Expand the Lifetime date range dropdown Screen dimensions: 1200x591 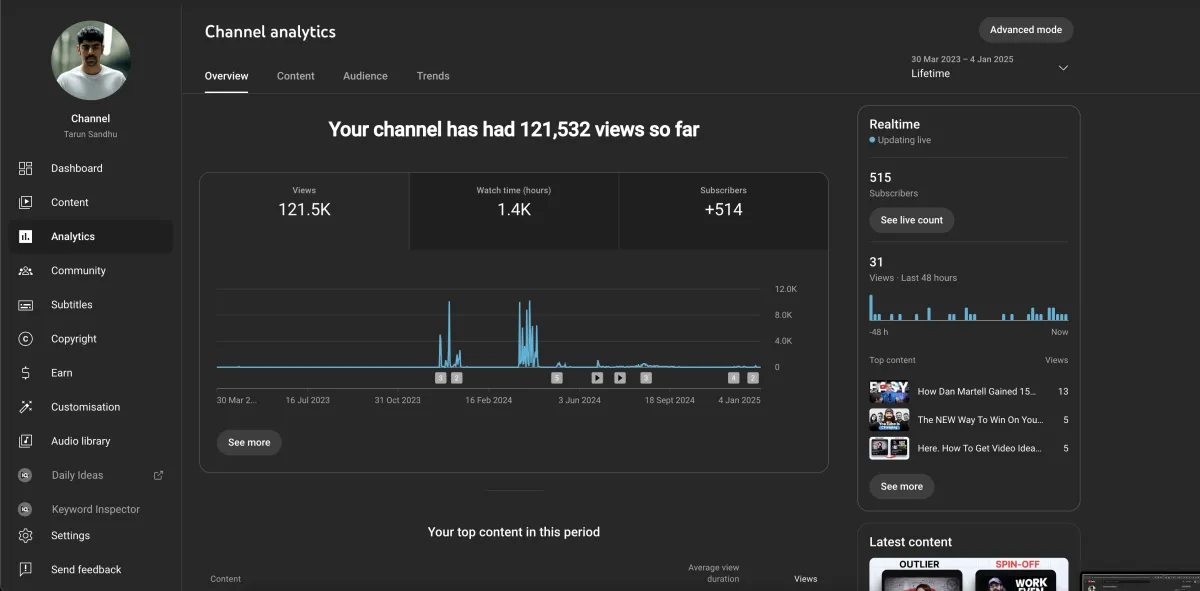pyautogui.click(x=1063, y=68)
